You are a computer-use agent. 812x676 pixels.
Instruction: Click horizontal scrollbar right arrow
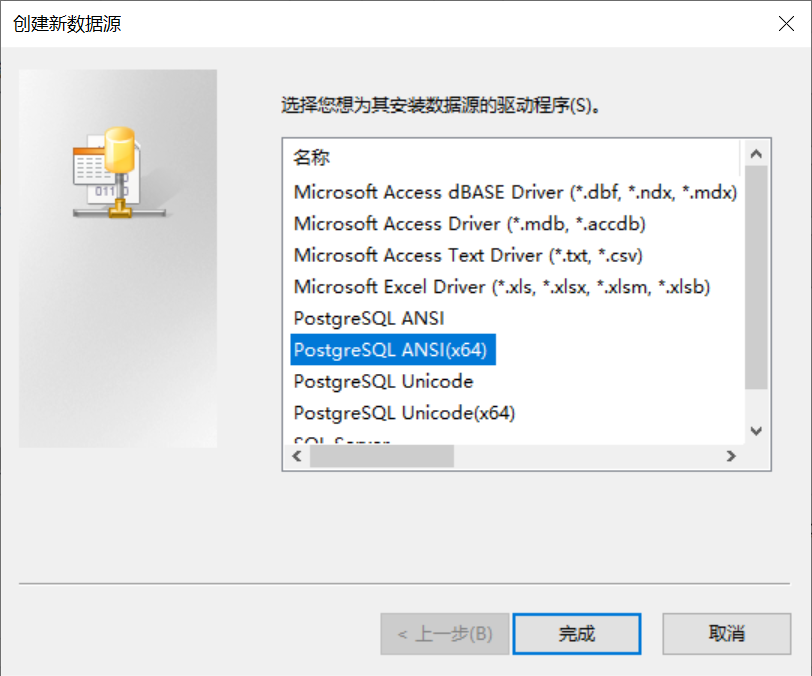731,456
